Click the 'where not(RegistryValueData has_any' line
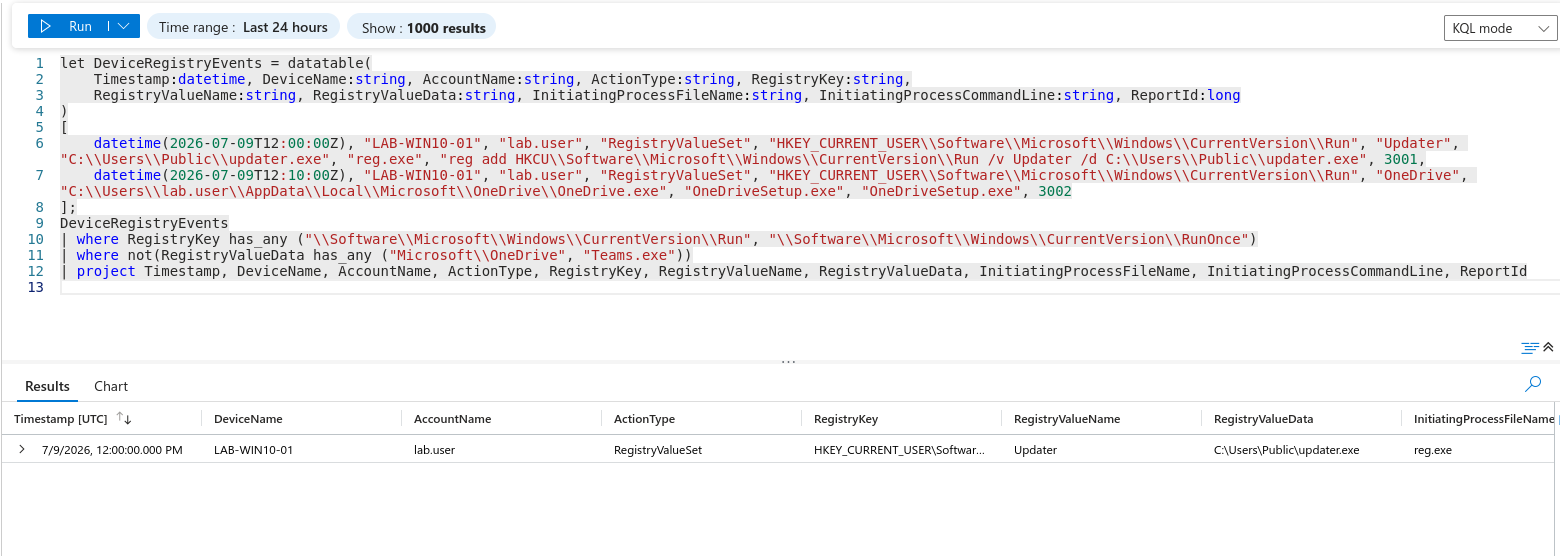The height and width of the screenshot is (556, 1560). [x=376, y=255]
